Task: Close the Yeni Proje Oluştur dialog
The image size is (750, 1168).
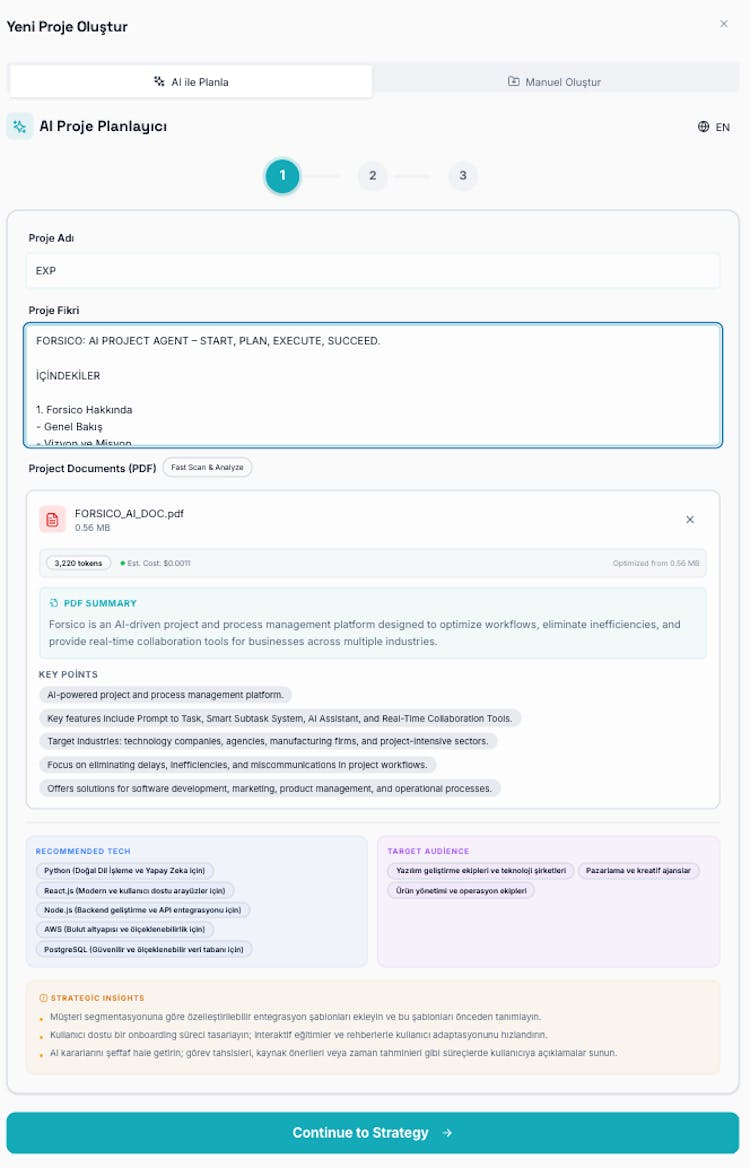Action: click(x=724, y=24)
